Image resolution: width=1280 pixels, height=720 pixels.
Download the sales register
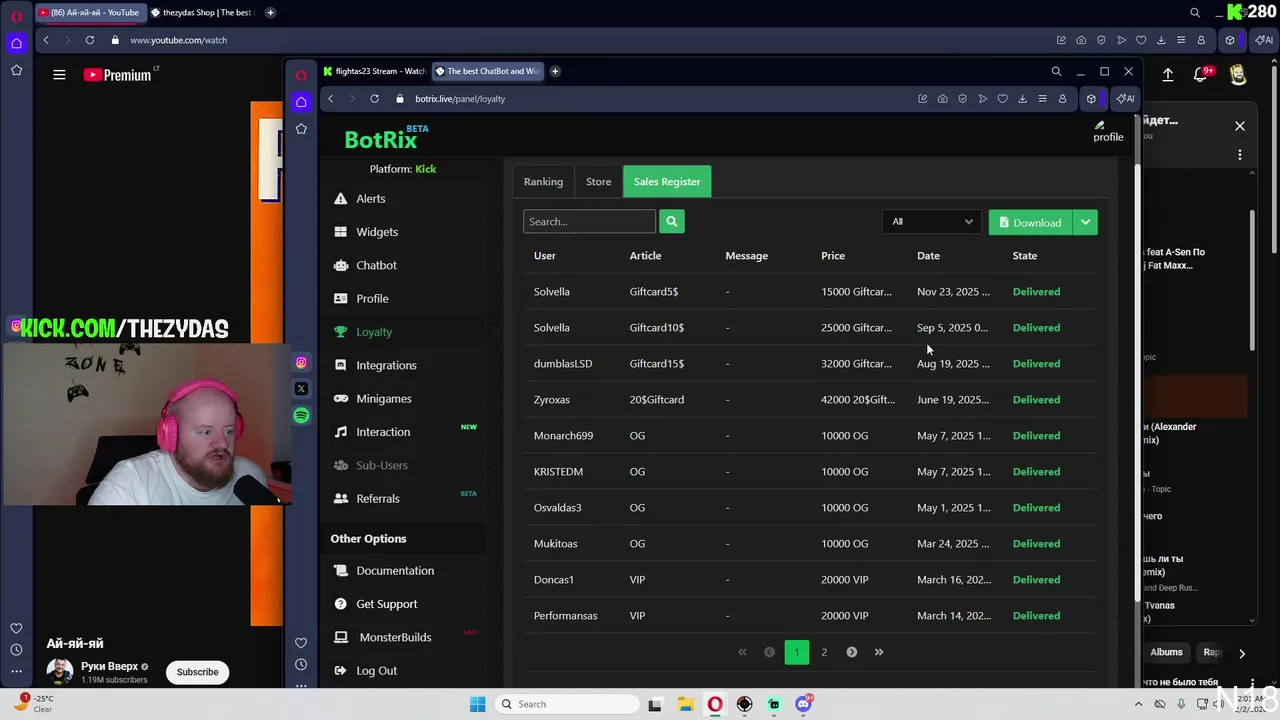pos(1030,222)
